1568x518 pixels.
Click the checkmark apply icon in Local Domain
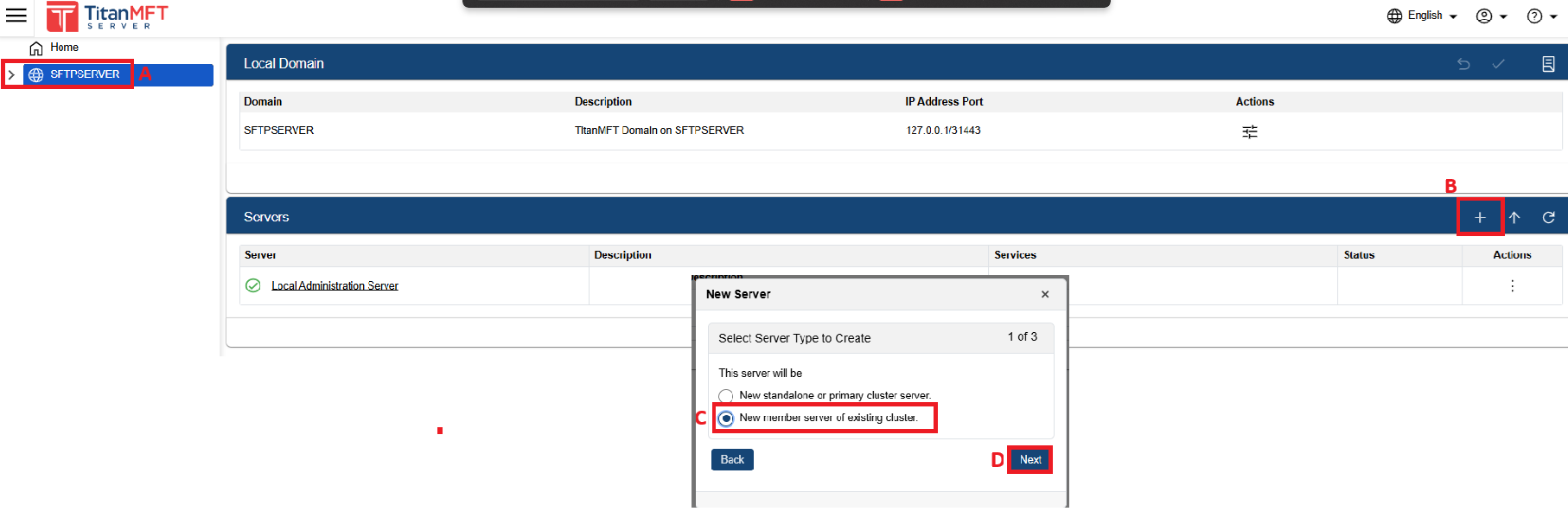pyautogui.click(x=1498, y=64)
